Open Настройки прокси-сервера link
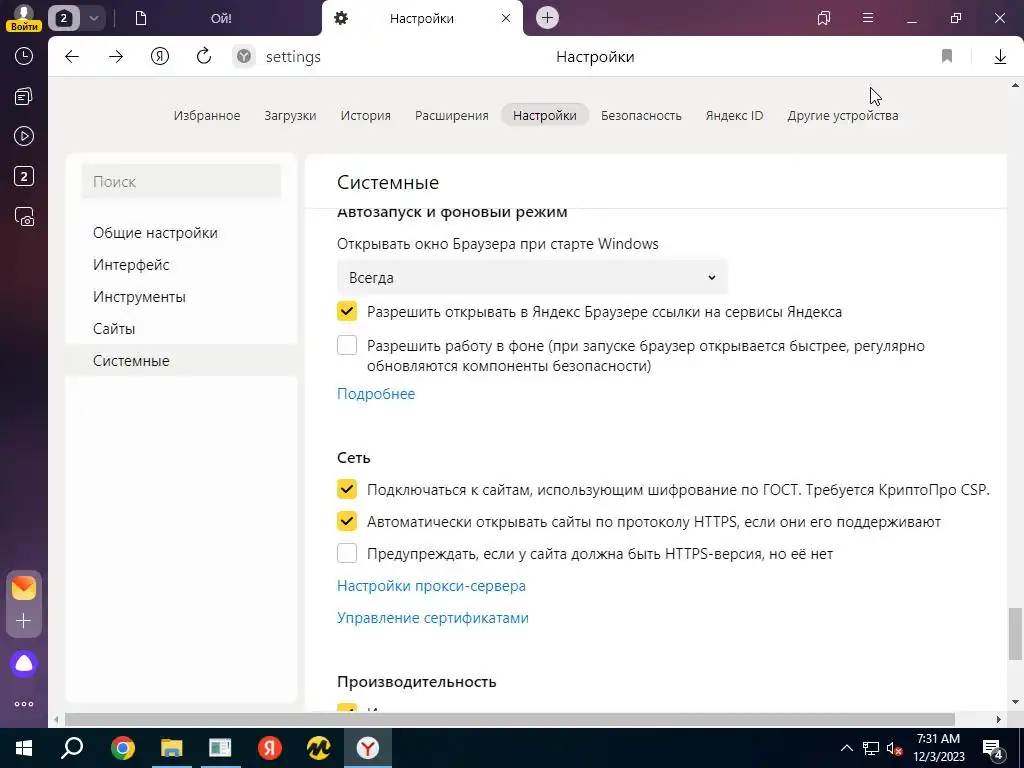Viewport: 1024px width, 768px height. [431, 586]
